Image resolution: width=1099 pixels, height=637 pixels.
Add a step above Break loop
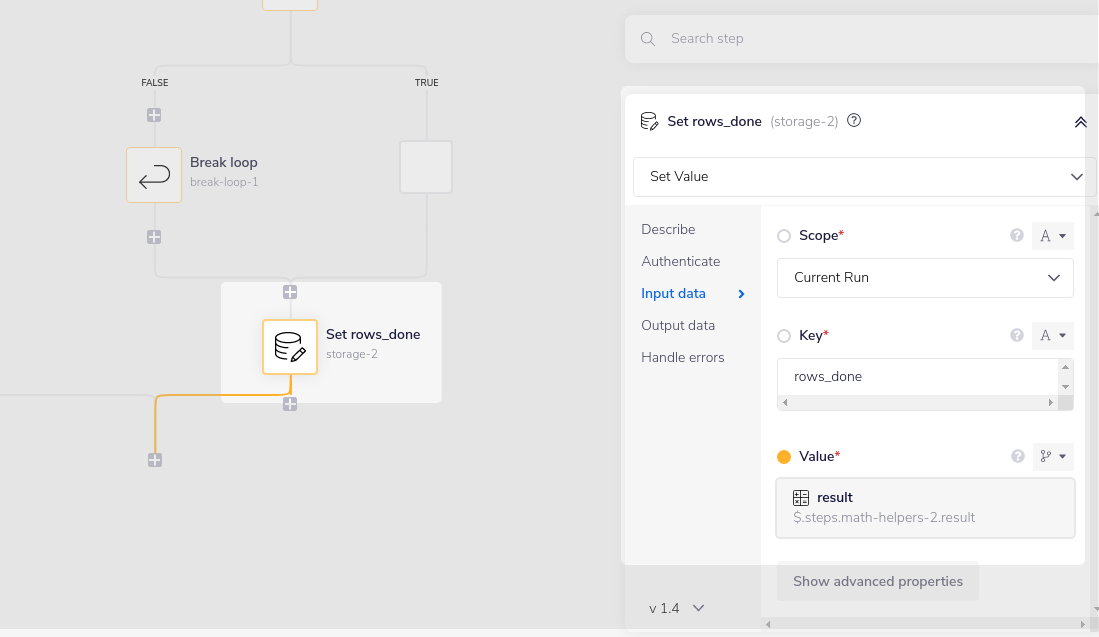[154, 115]
